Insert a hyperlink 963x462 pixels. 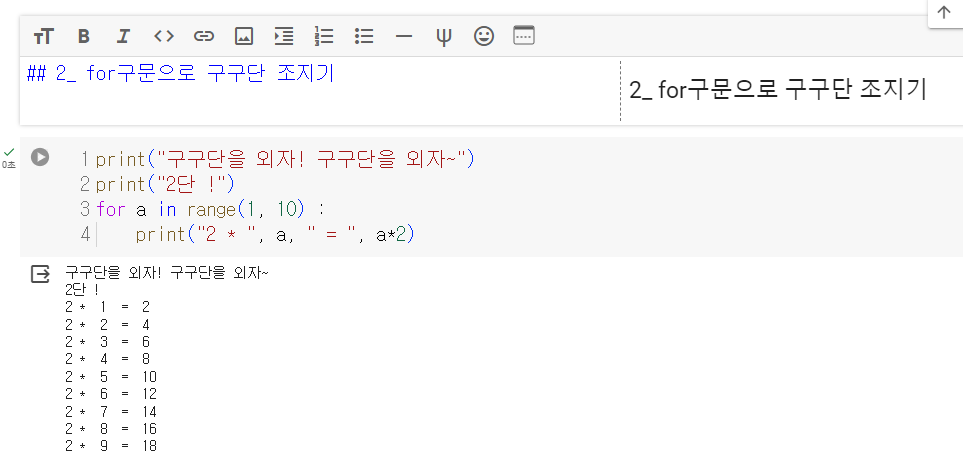click(203, 36)
